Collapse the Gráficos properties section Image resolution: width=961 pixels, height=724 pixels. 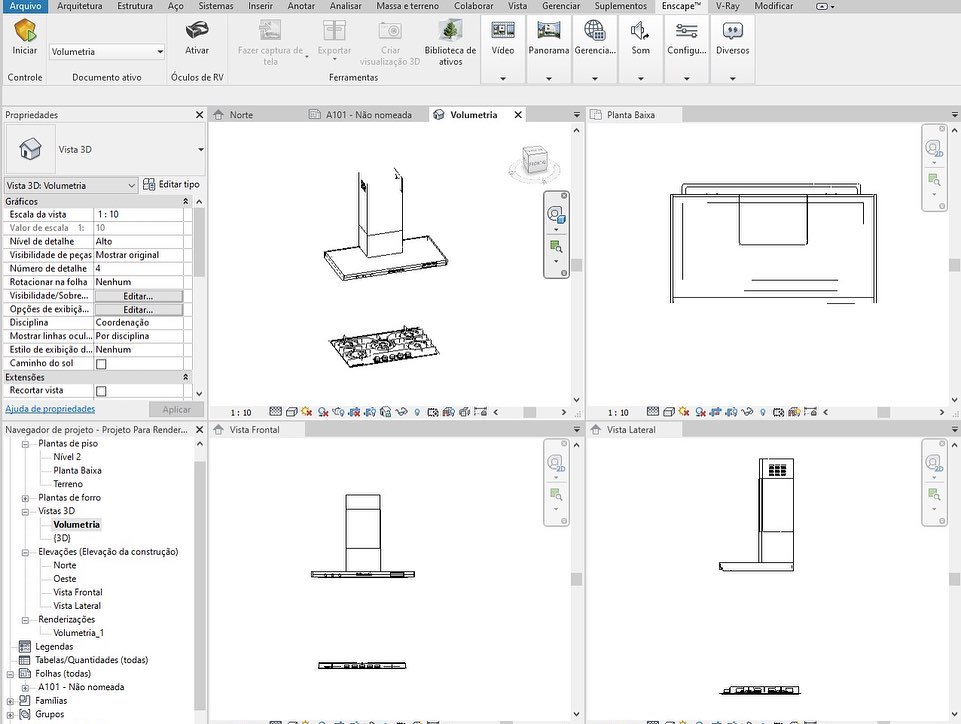click(185, 201)
